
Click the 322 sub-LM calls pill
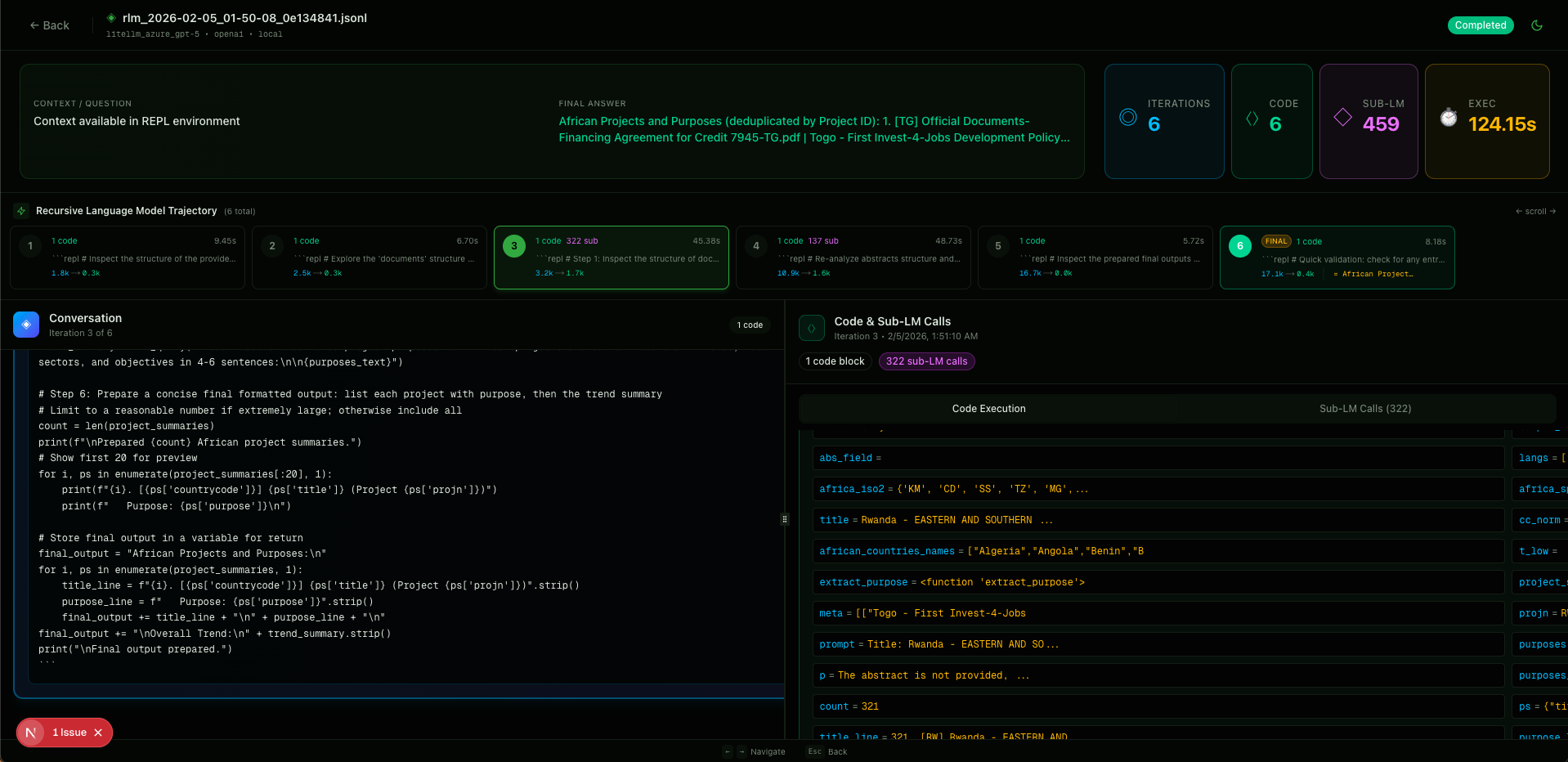(x=926, y=361)
